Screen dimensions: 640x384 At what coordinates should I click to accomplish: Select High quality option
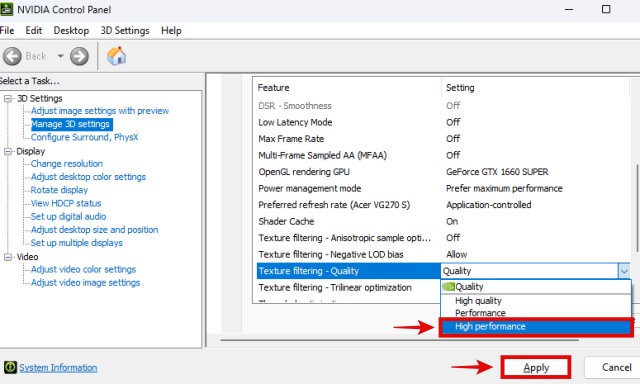click(x=536, y=301)
